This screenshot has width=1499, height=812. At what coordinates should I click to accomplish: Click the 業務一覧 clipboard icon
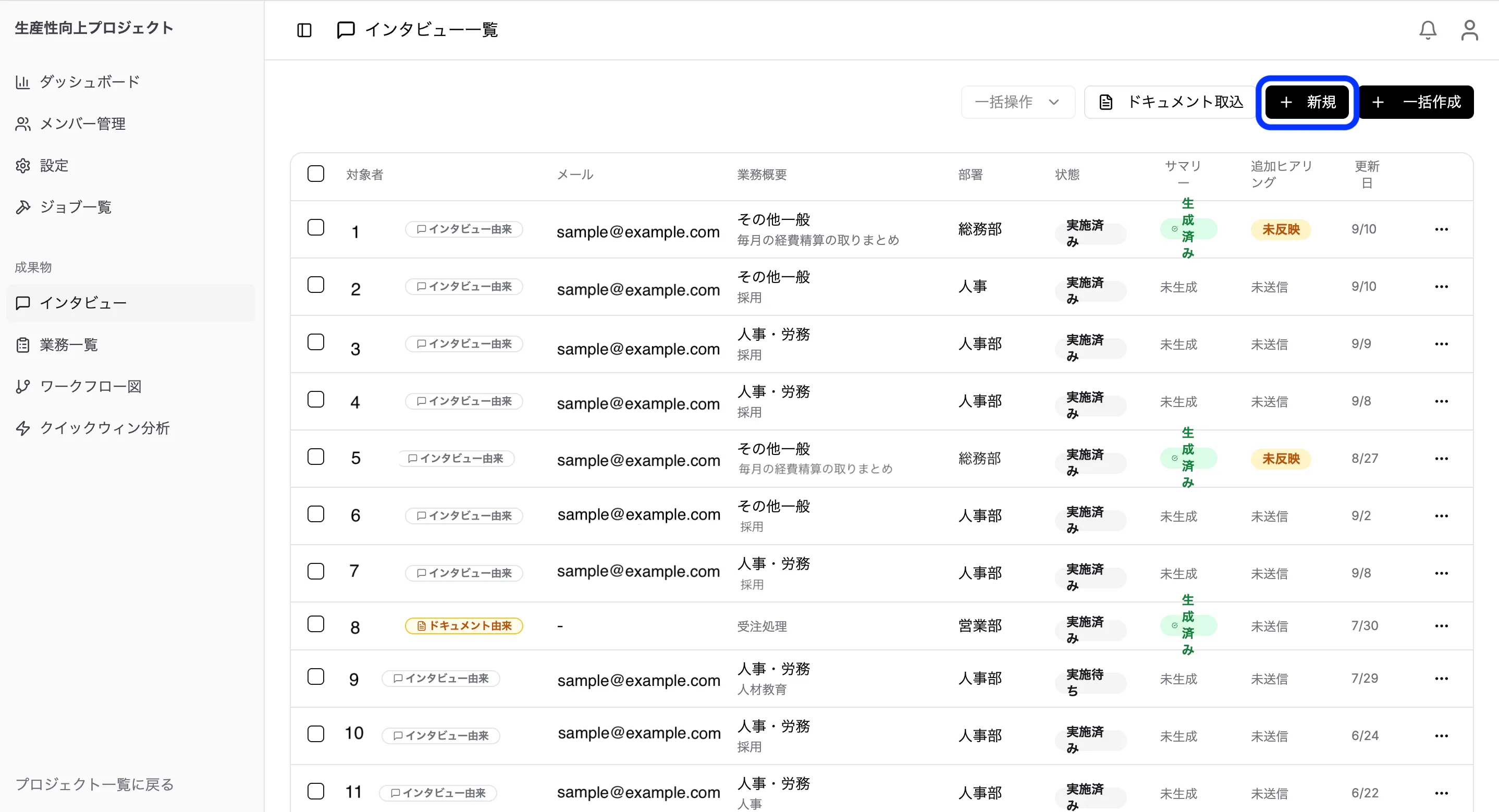click(23, 345)
